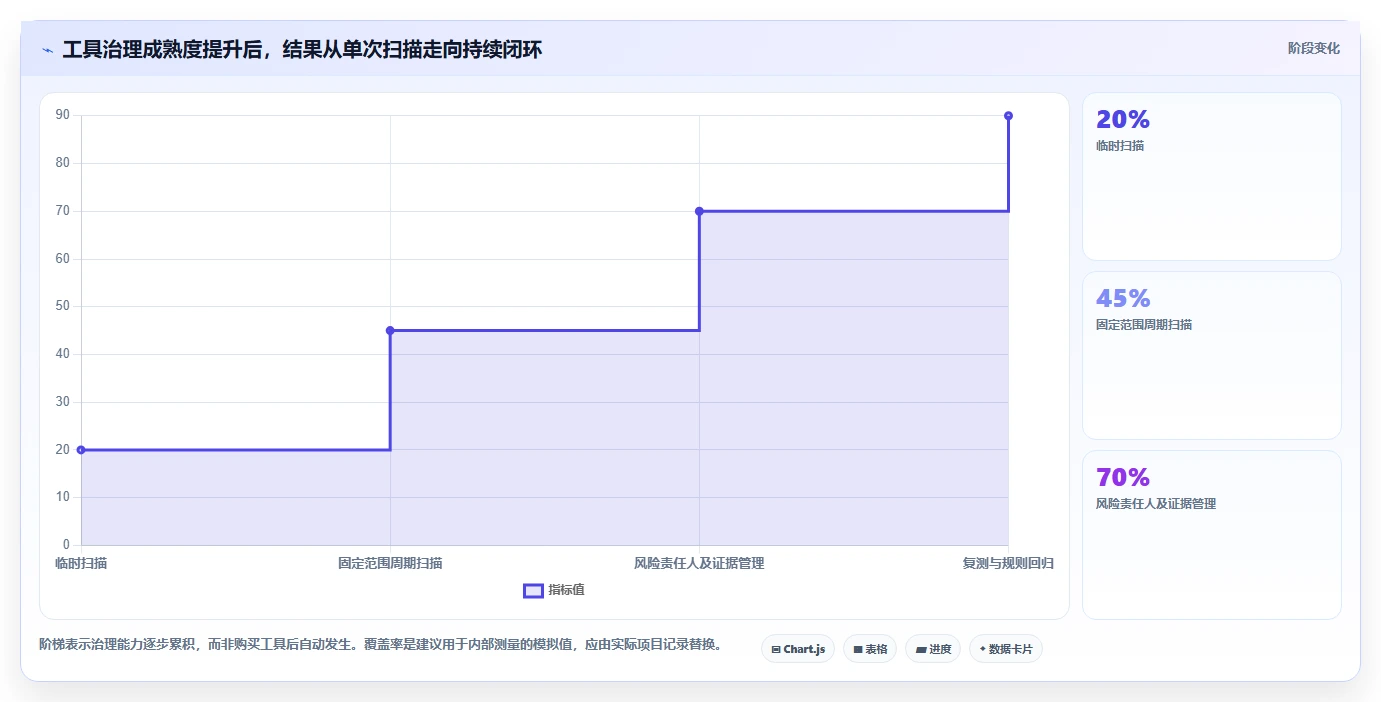
Task: Click the 指标值 legend color box
Action: pyautogui.click(x=533, y=590)
